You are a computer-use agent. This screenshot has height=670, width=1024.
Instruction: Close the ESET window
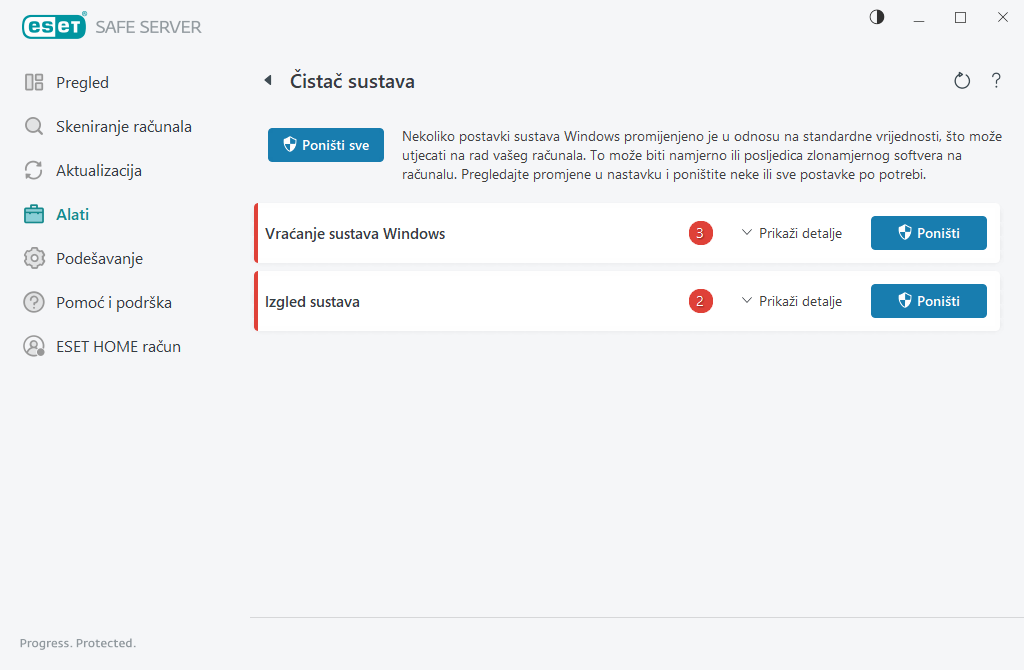point(1002,18)
